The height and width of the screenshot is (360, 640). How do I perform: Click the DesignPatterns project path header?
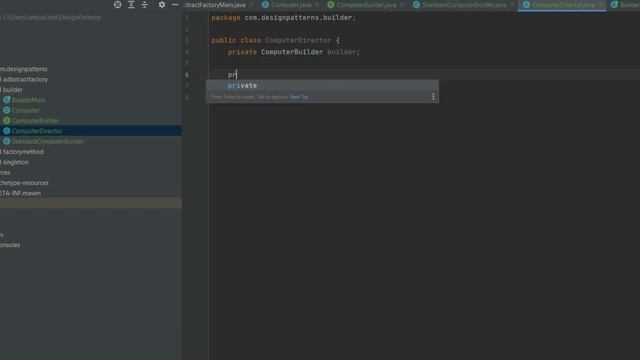[x=52, y=18]
